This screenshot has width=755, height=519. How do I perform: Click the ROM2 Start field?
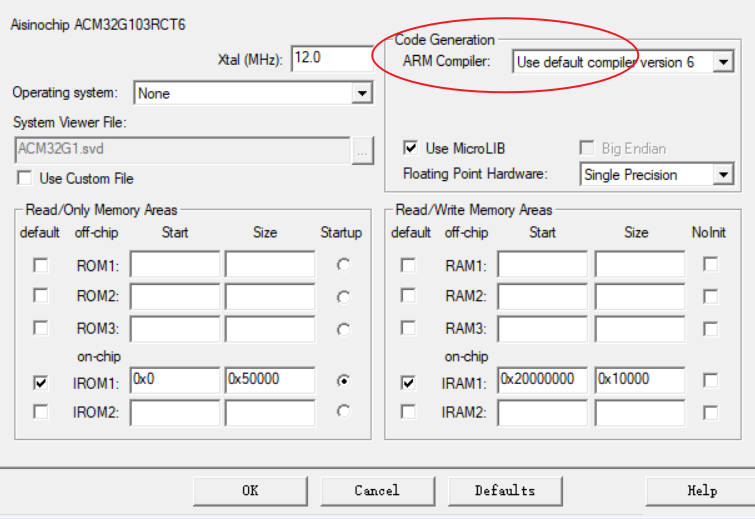(x=174, y=296)
